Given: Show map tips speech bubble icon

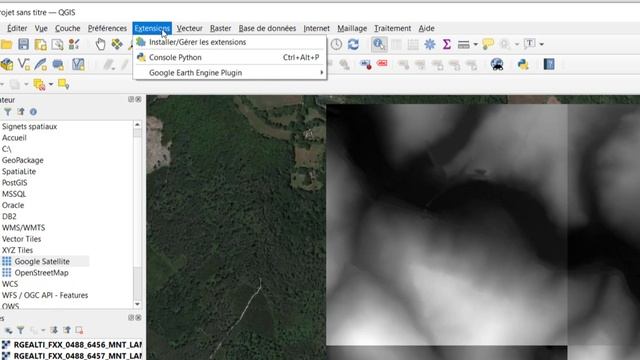Looking at the screenshot, I should tap(488, 44).
